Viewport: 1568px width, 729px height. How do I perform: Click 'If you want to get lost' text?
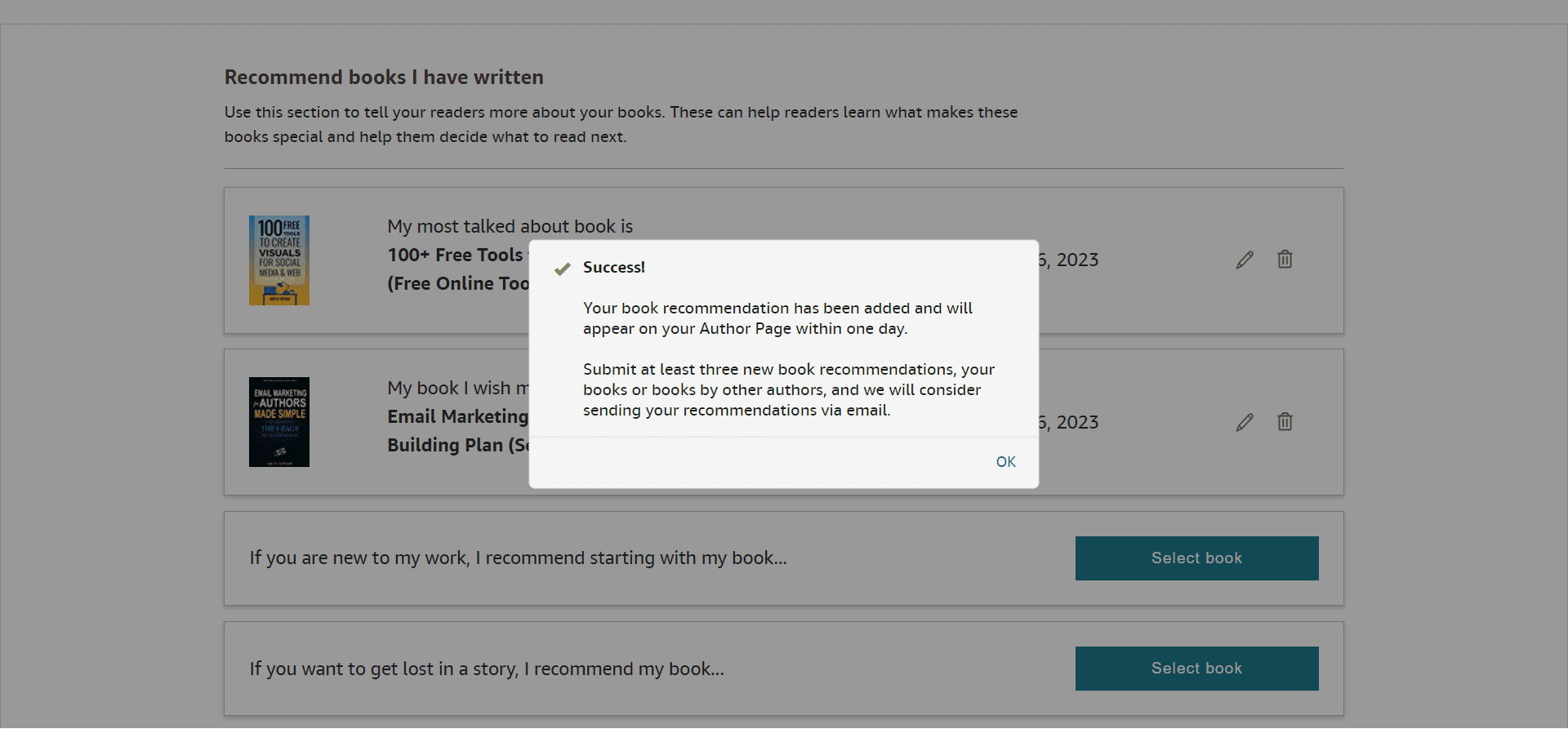487,669
